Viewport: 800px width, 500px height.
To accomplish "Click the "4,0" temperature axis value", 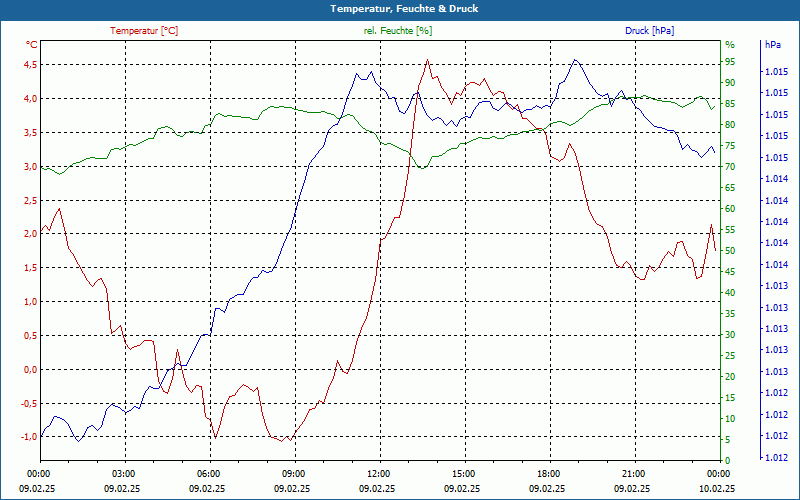I will tap(31, 98).
